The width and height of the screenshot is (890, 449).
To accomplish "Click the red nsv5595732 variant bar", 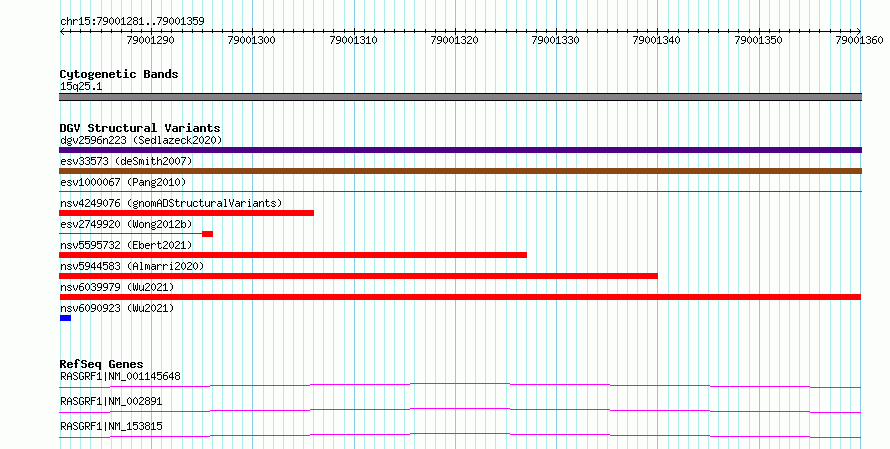I will tap(293, 255).
